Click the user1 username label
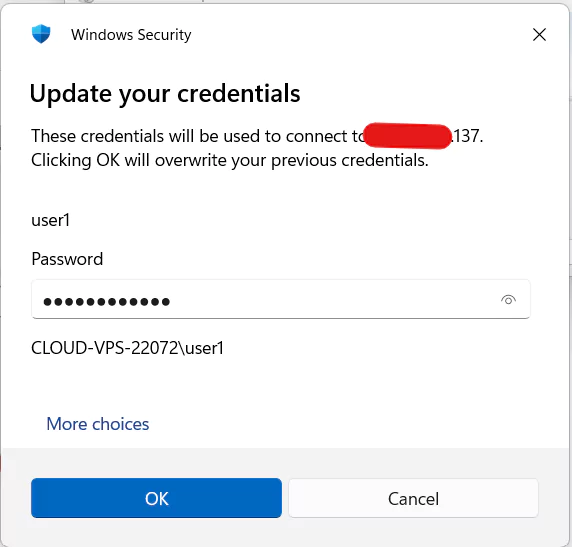The height and width of the screenshot is (547, 572). coord(50,220)
